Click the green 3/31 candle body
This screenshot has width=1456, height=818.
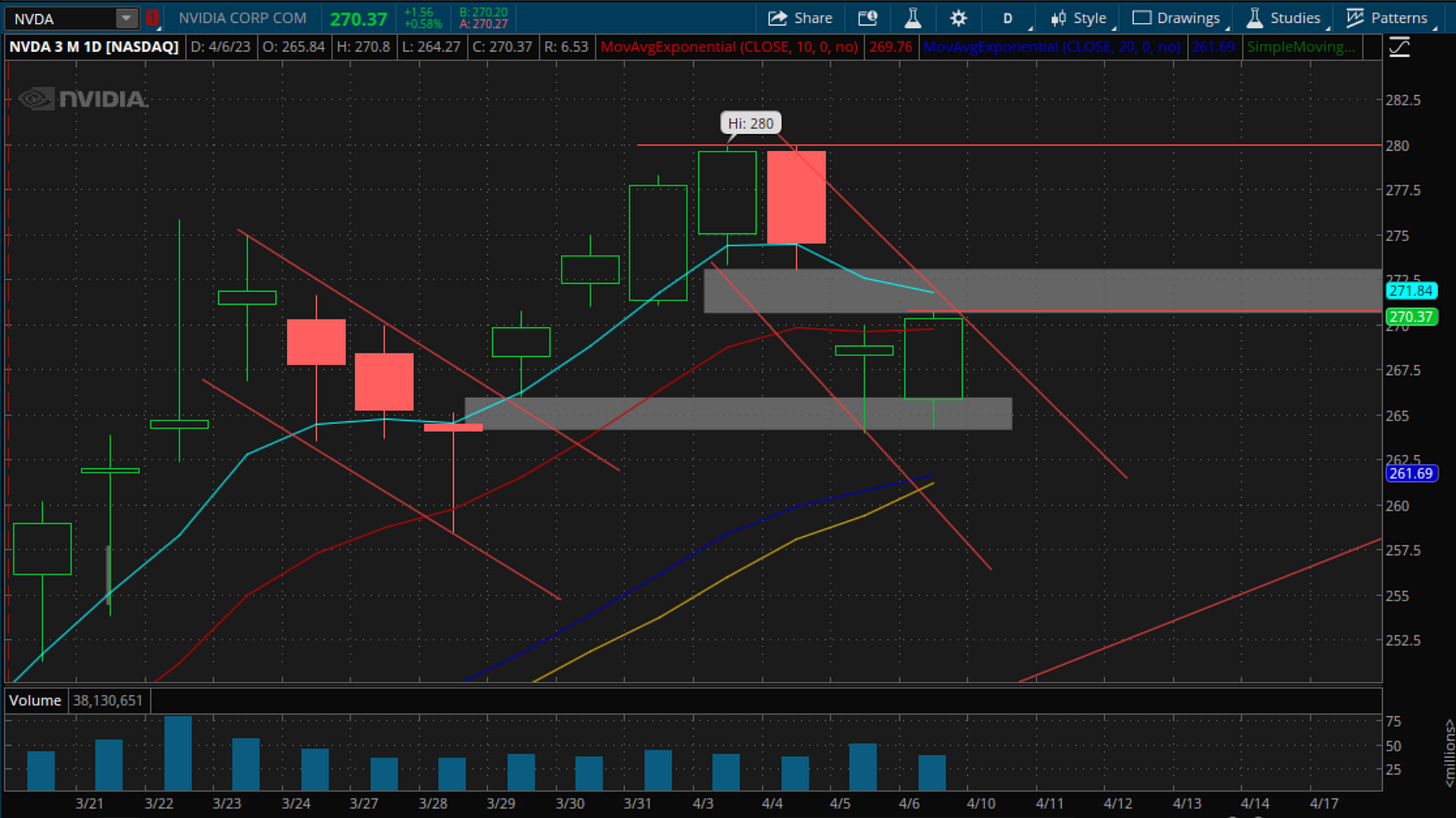658,243
